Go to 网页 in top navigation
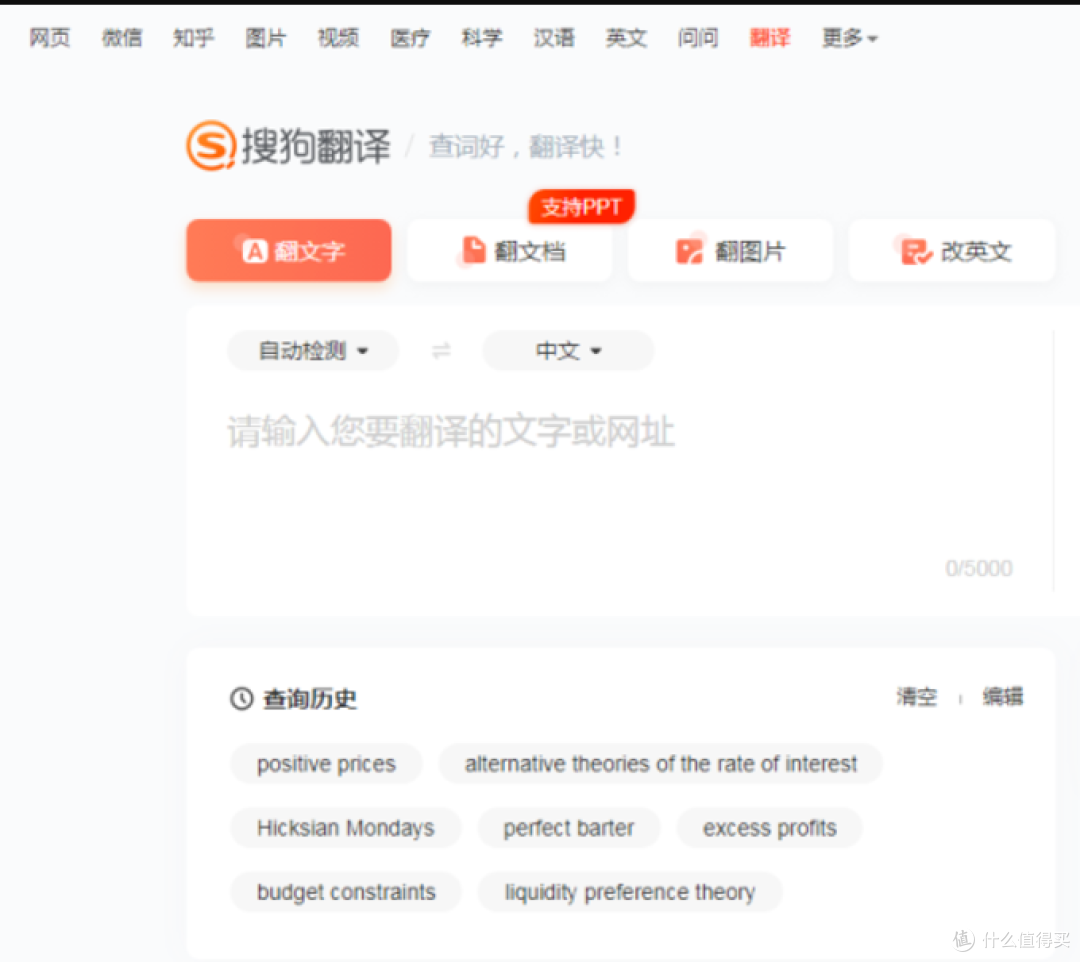Image resolution: width=1080 pixels, height=962 pixels. coord(50,38)
